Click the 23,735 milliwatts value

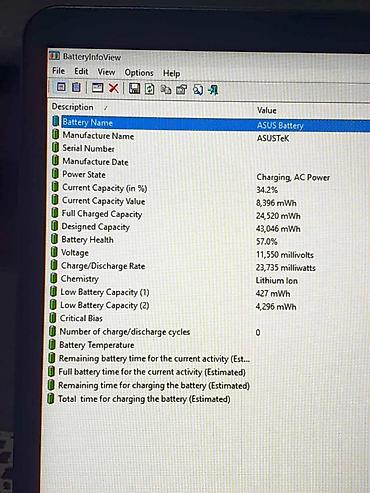286,268
